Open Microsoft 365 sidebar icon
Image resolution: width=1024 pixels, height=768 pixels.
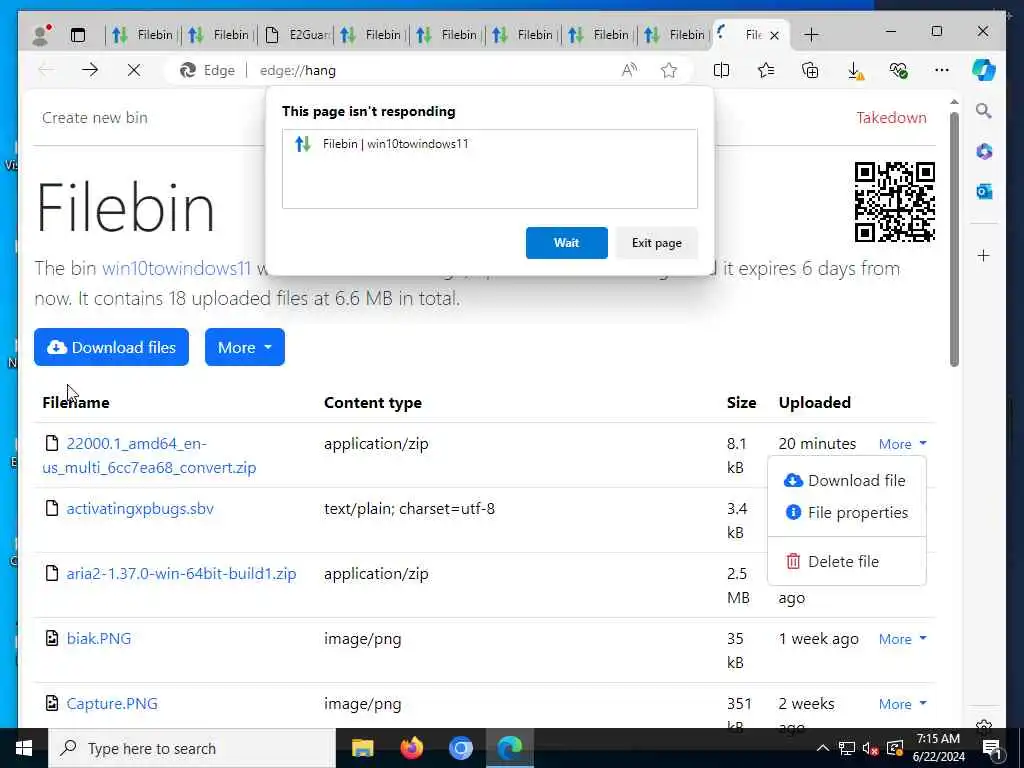point(984,152)
